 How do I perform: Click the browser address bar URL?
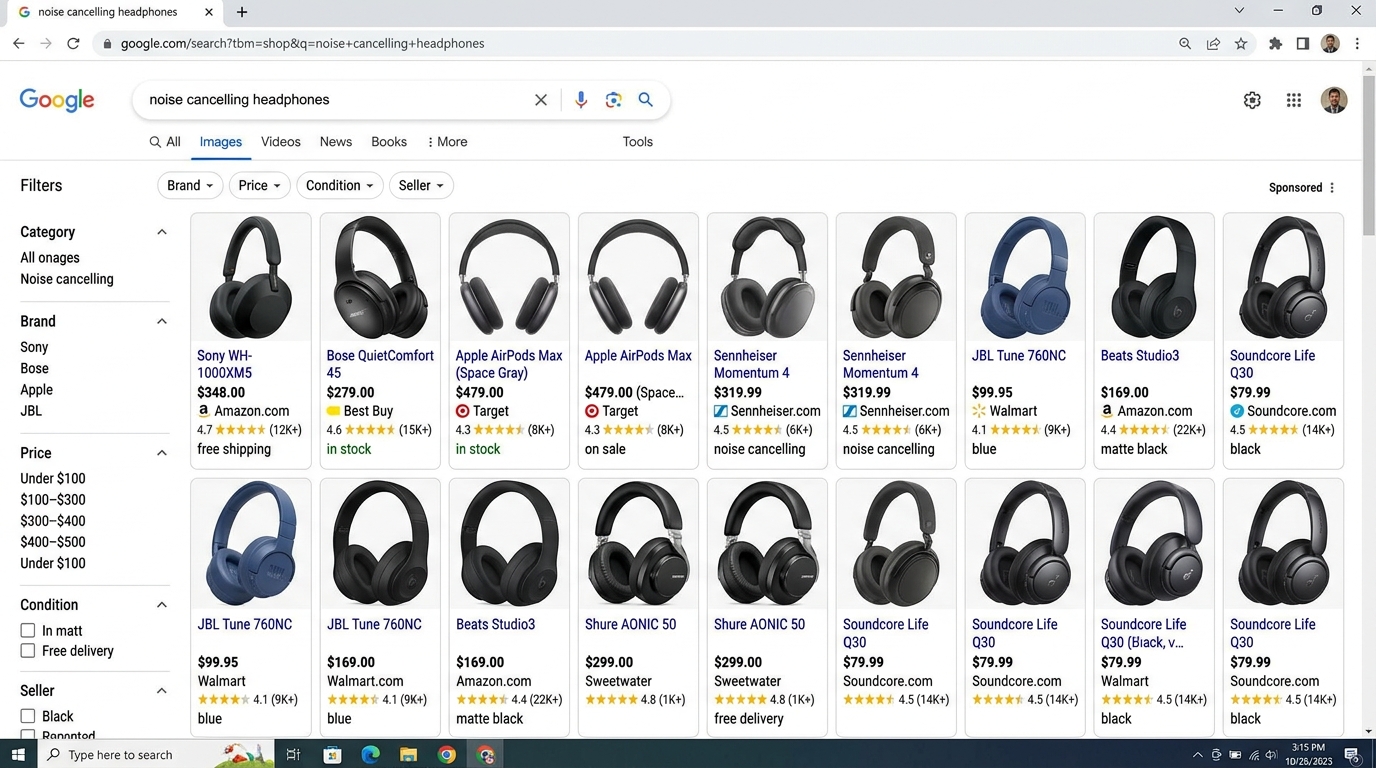[302, 44]
